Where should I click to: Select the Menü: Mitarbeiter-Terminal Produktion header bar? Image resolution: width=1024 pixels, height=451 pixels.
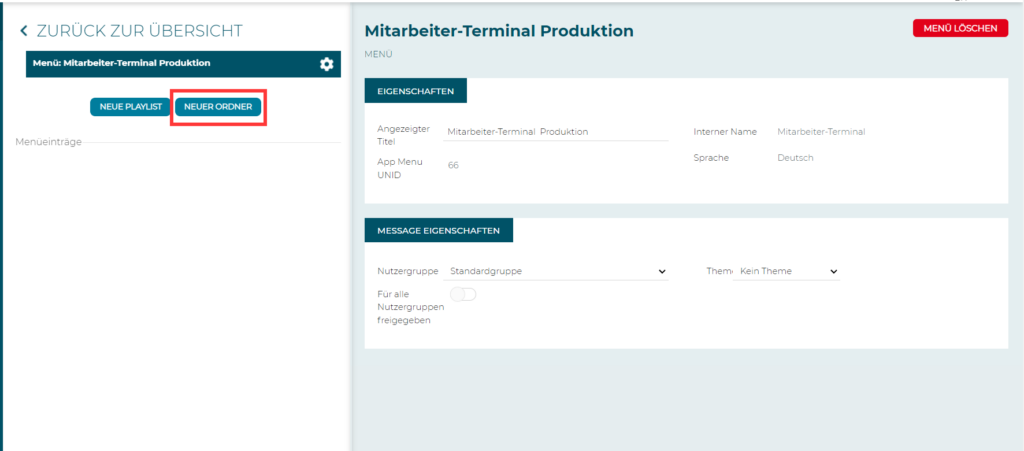click(183, 64)
